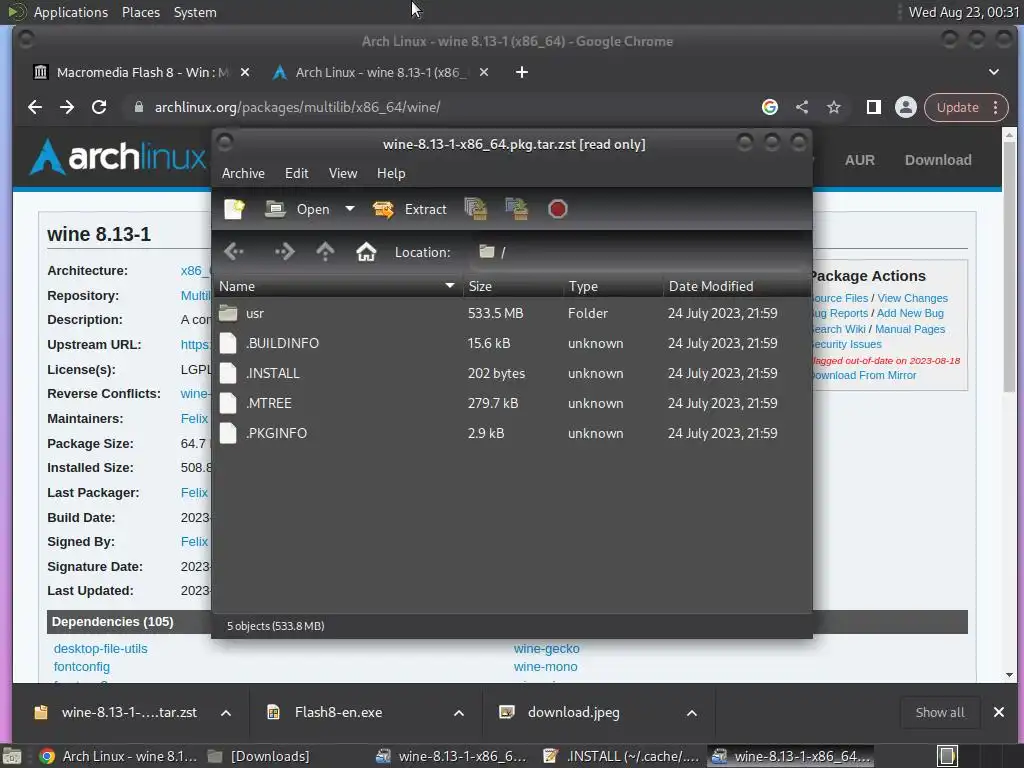1024x768 pixels.
Task: Sort files by the Name column header
Action: [338, 286]
